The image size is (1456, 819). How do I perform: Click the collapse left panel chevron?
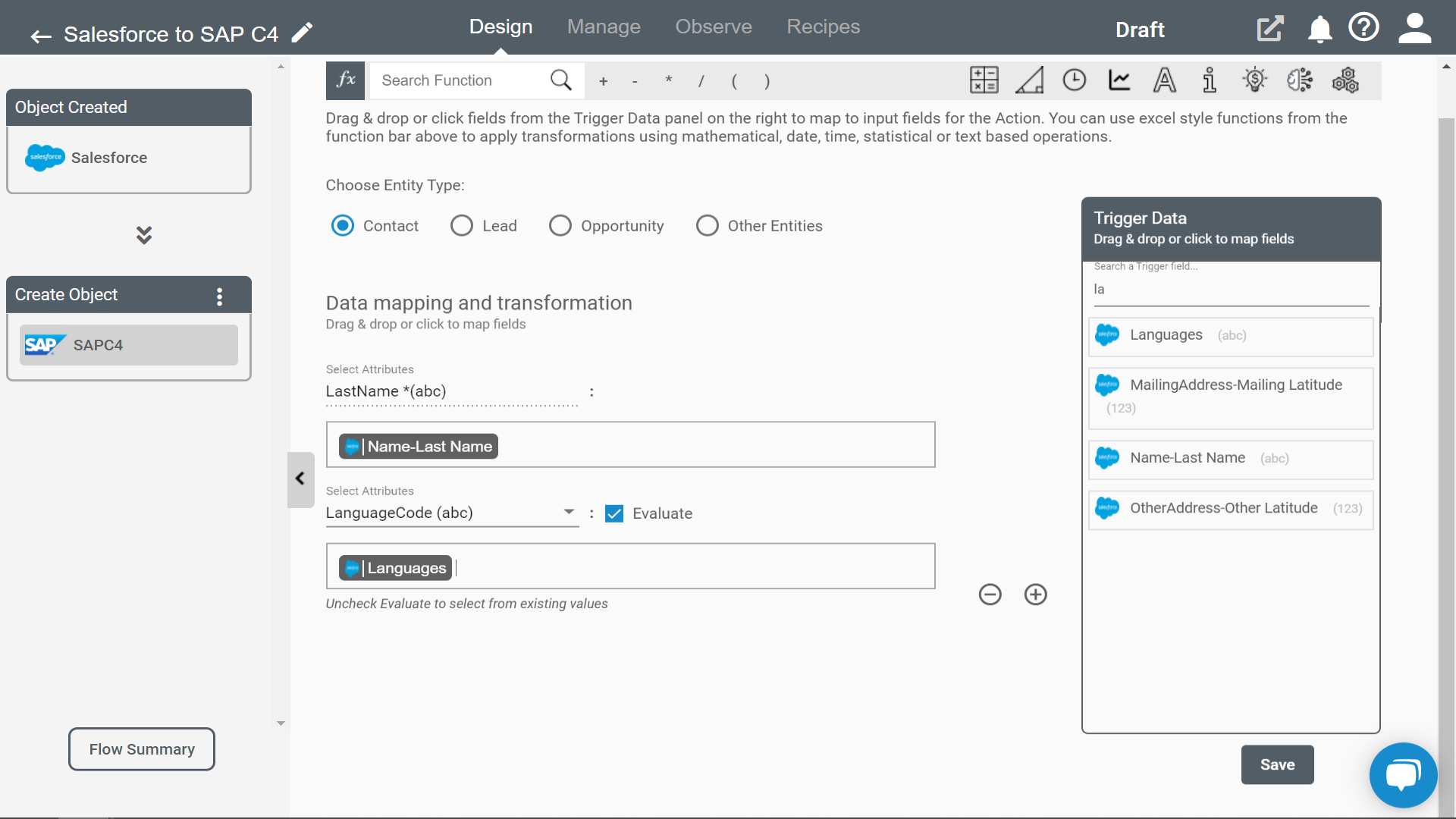click(x=300, y=478)
